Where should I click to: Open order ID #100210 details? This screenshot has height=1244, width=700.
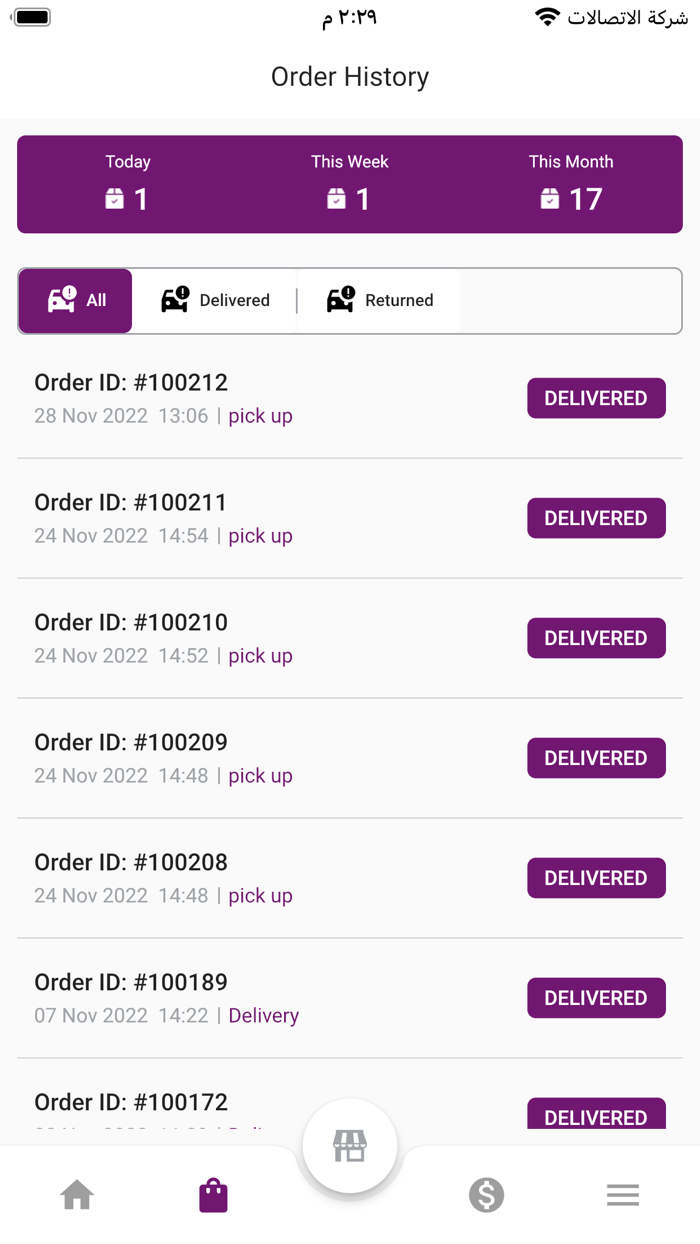[x=131, y=623]
